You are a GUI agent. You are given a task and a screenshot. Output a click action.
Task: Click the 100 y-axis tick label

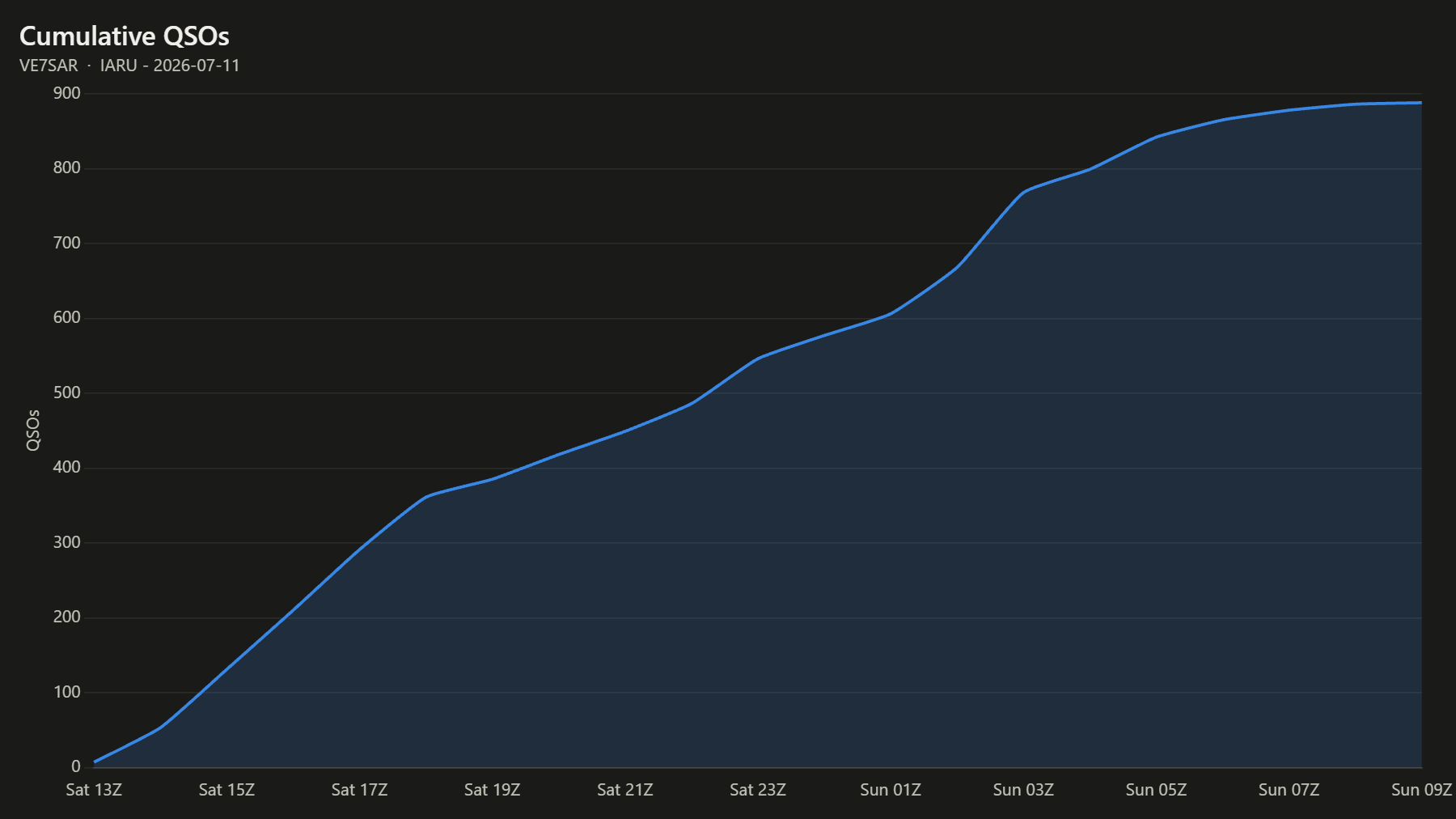(x=67, y=692)
